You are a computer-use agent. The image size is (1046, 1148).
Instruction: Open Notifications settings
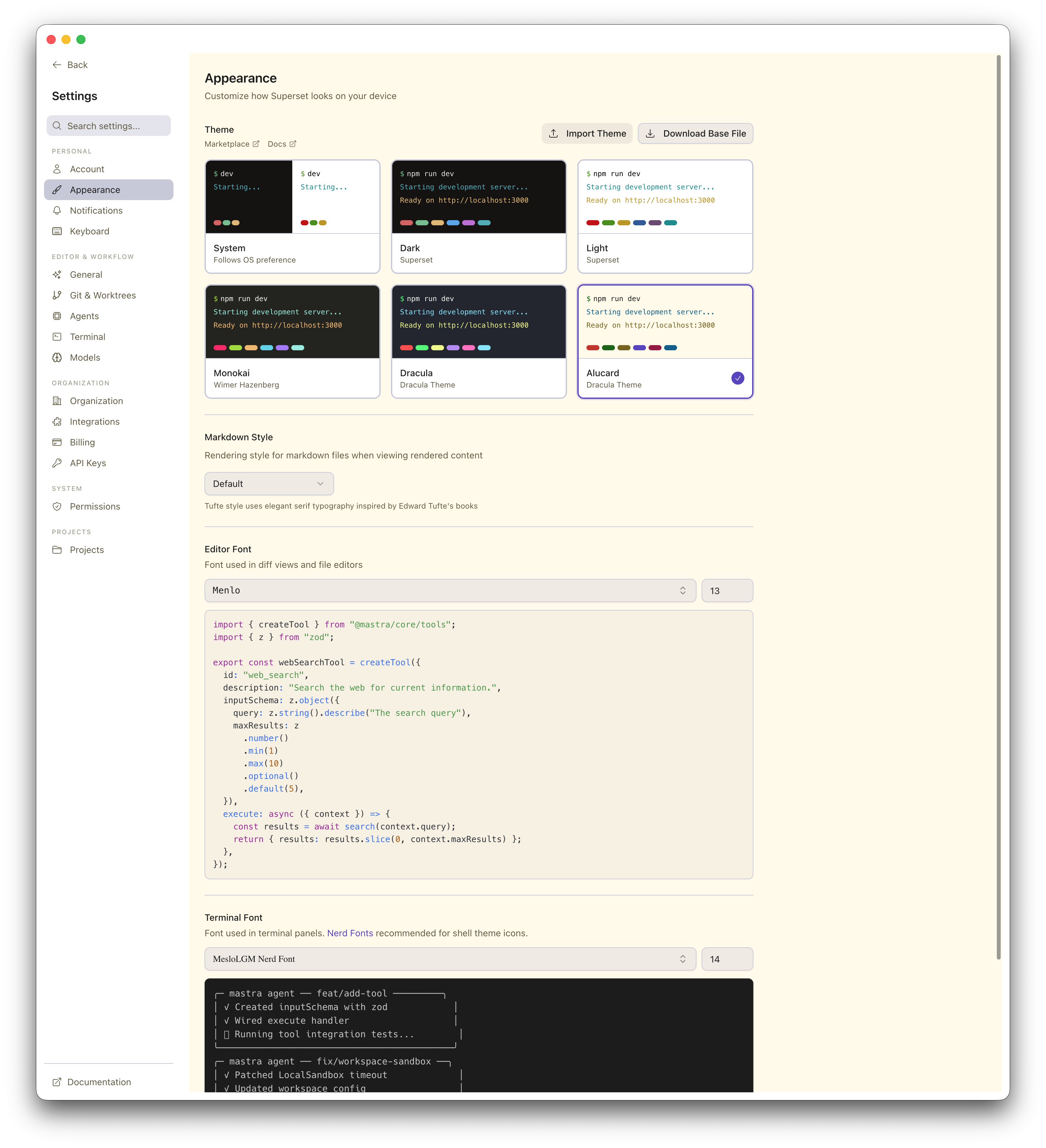(108, 211)
